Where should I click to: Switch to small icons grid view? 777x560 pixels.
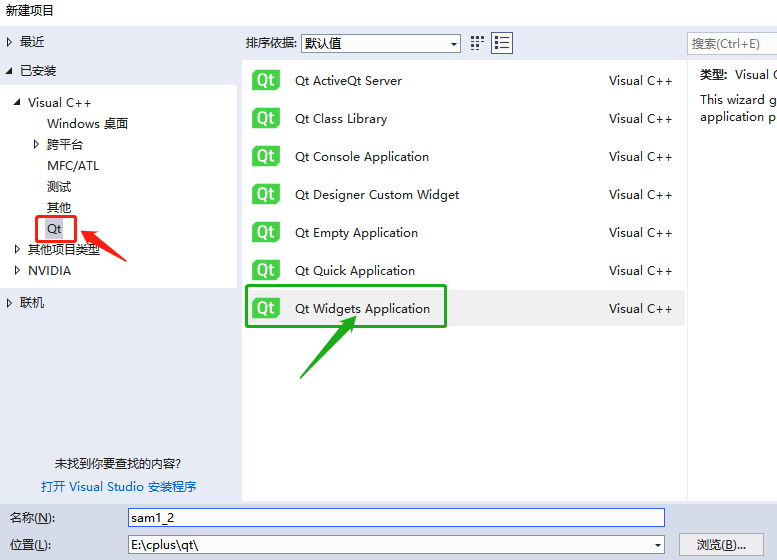point(477,43)
